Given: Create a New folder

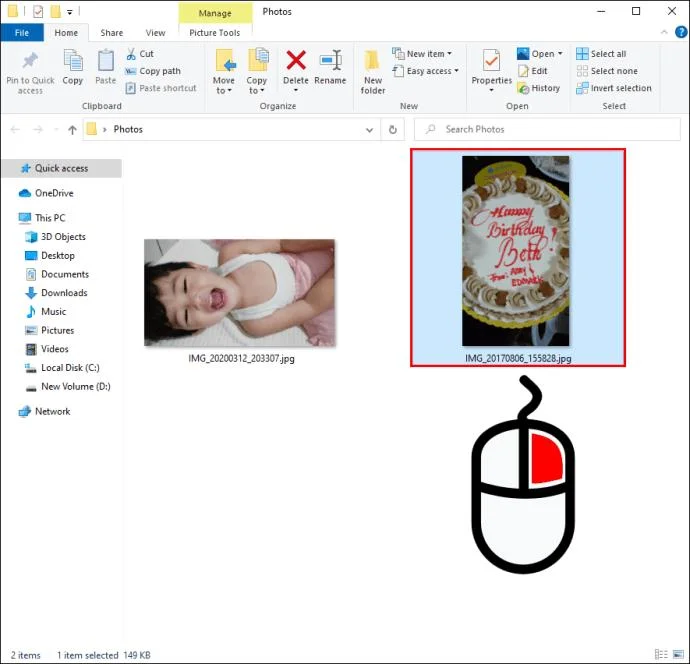Looking at the screenshot, I should pos(373,71).
